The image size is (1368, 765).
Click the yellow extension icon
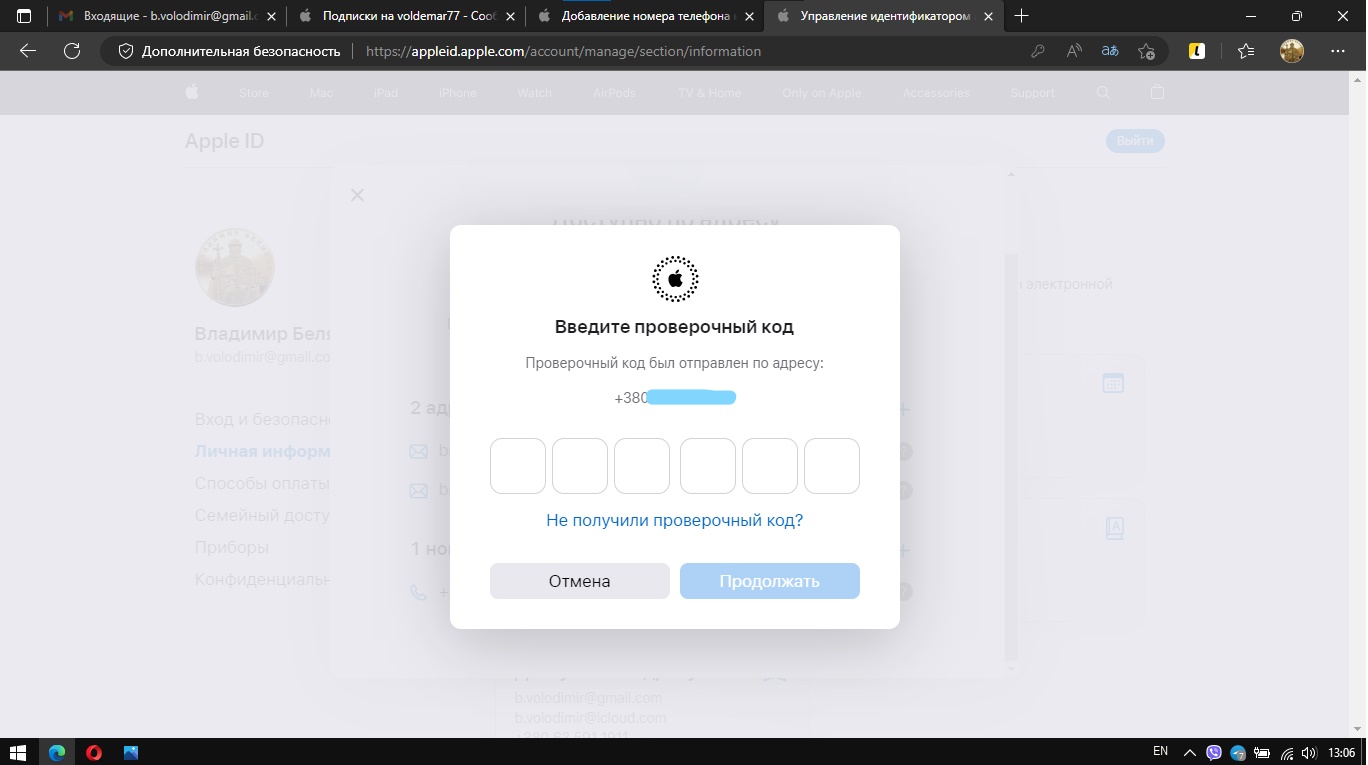(x=1197, y=51)
